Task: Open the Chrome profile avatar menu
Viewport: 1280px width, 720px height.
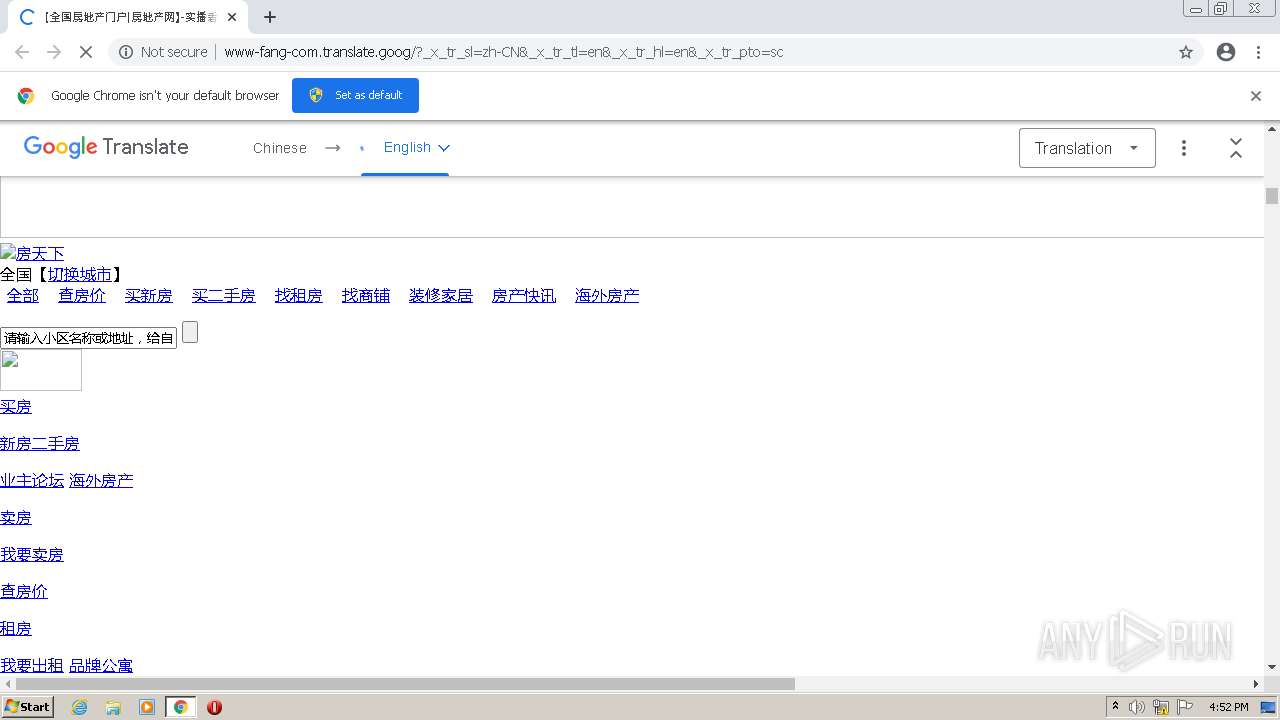Action: pos(1226,52)
